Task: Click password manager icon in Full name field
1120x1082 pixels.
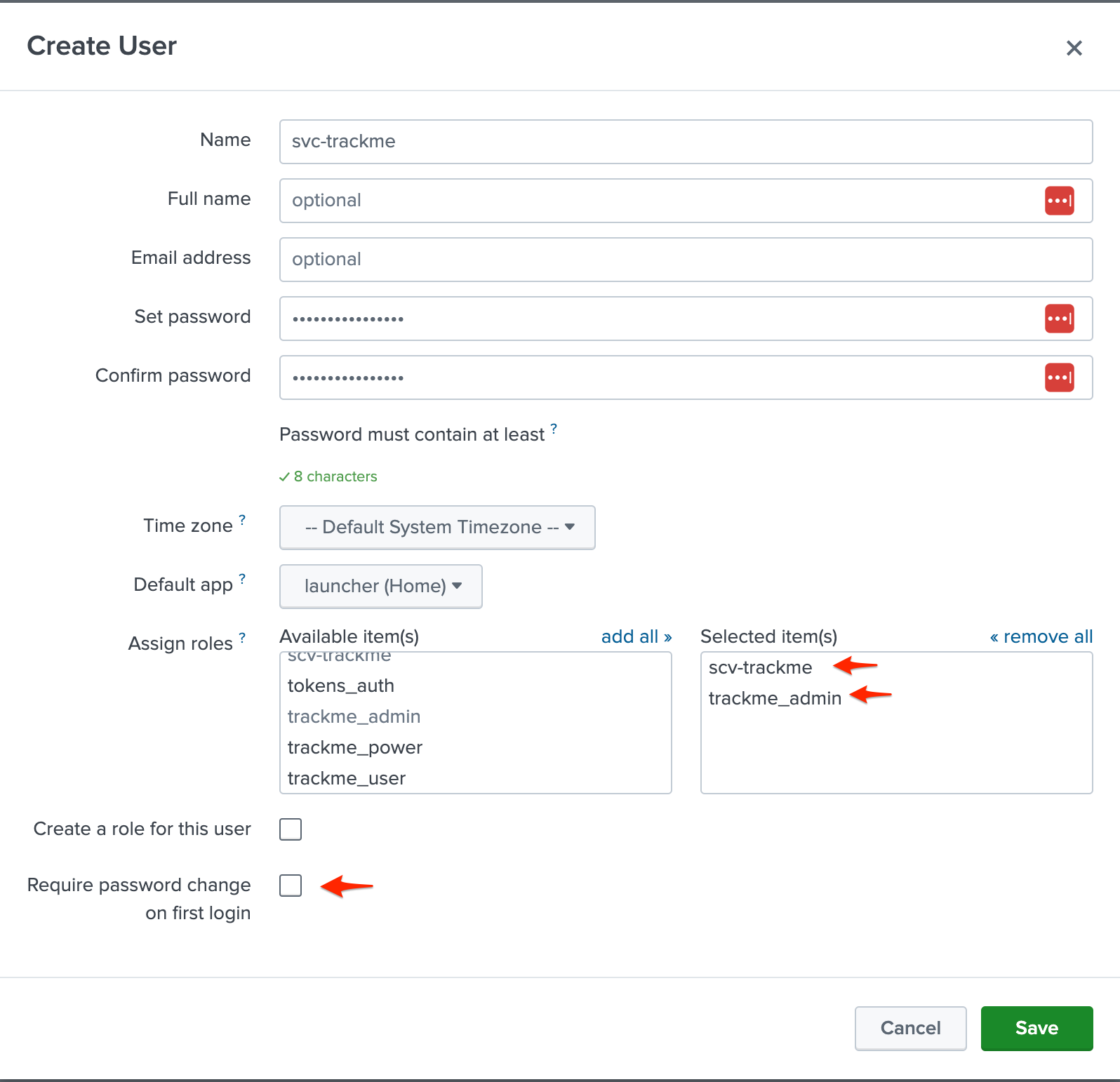Action: click(x=1059, y=201)
